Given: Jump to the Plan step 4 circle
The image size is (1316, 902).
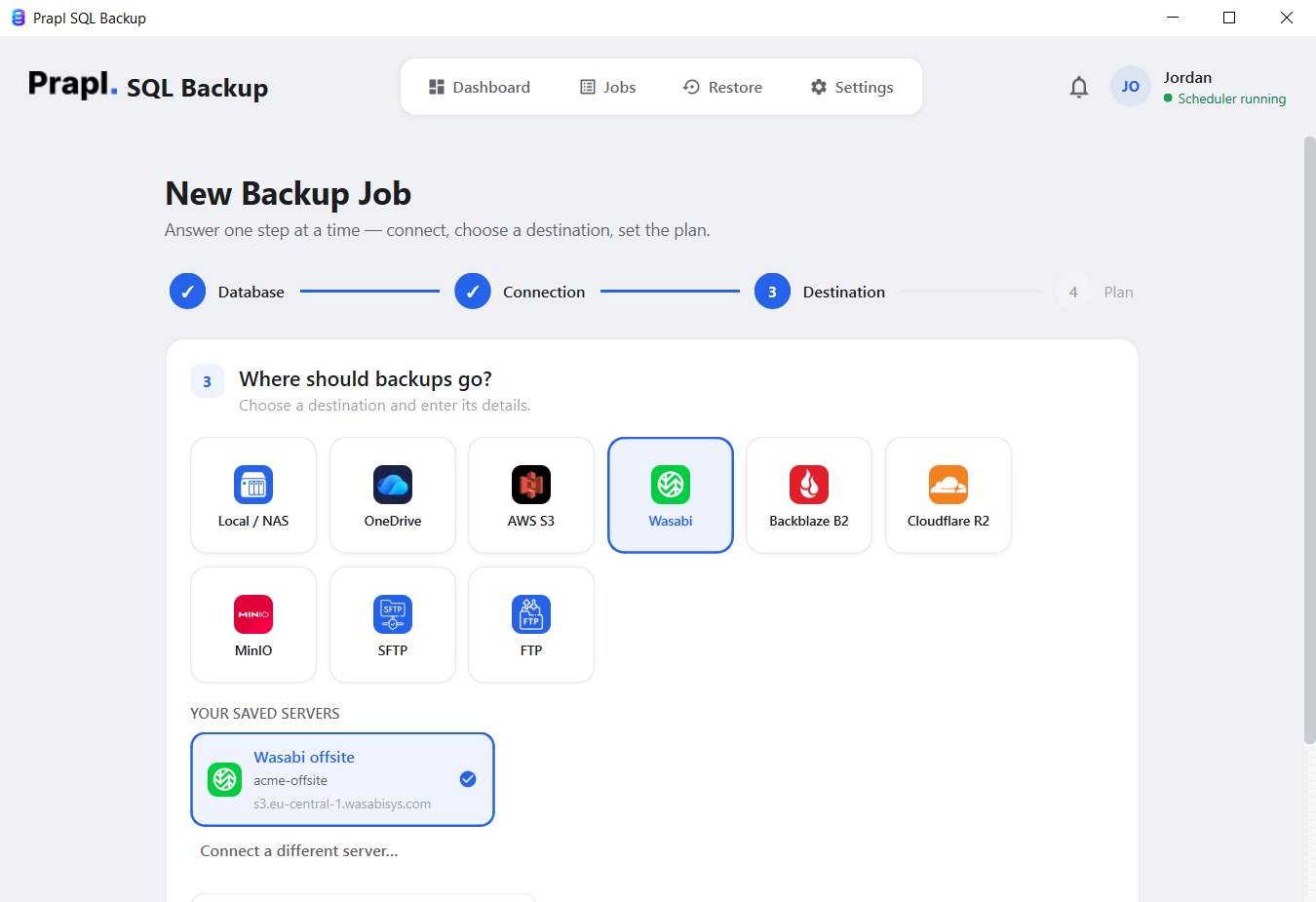Looking at the screenshot, I should point(1073,292).
